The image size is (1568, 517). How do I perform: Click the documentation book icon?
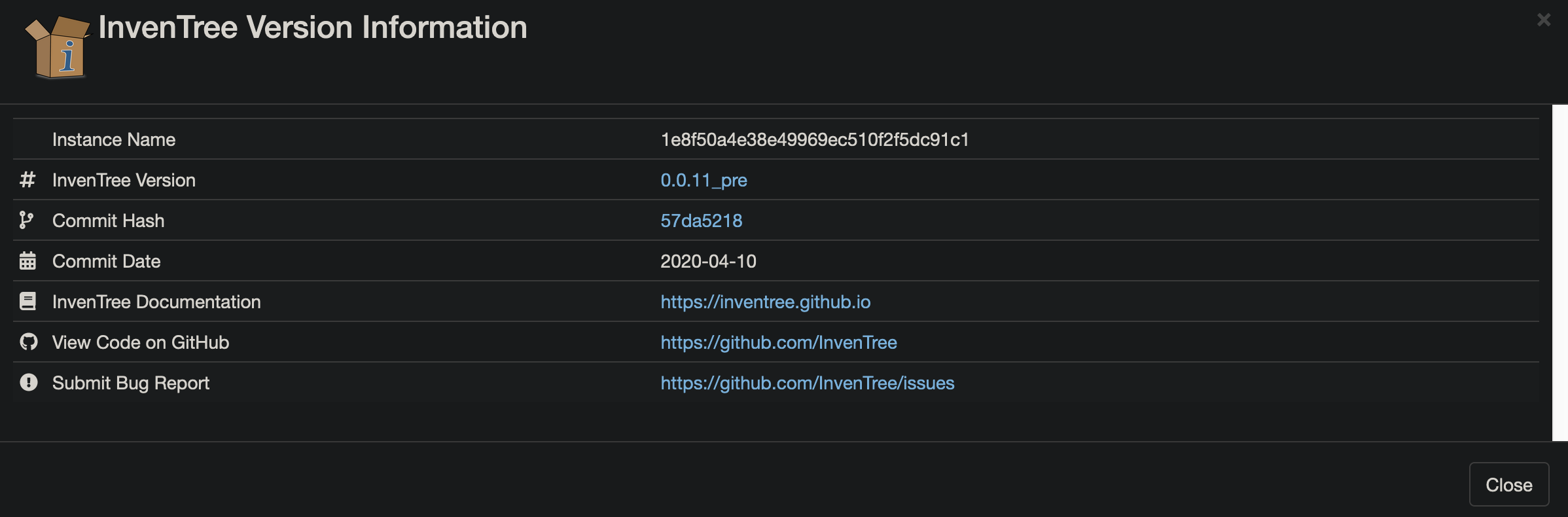coord(27,302)
